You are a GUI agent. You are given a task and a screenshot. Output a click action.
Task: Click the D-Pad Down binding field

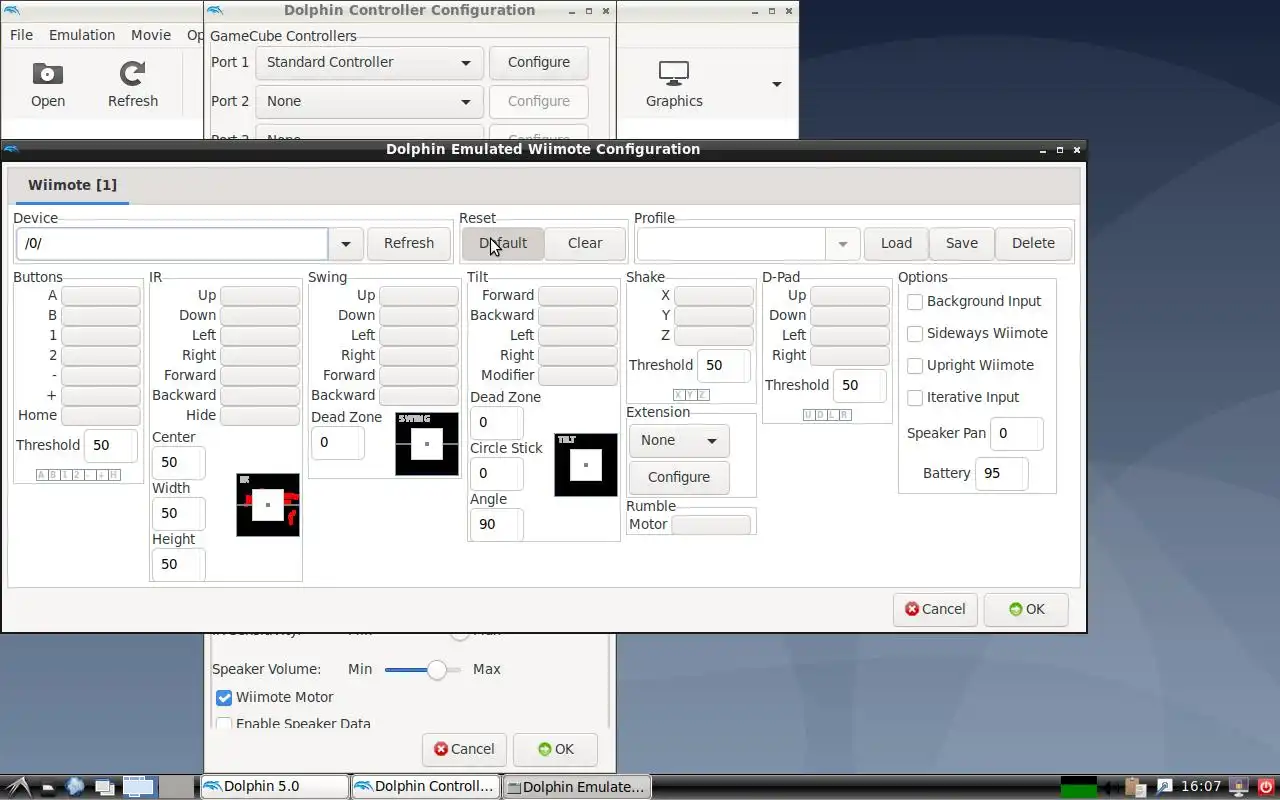coord(850,315)
